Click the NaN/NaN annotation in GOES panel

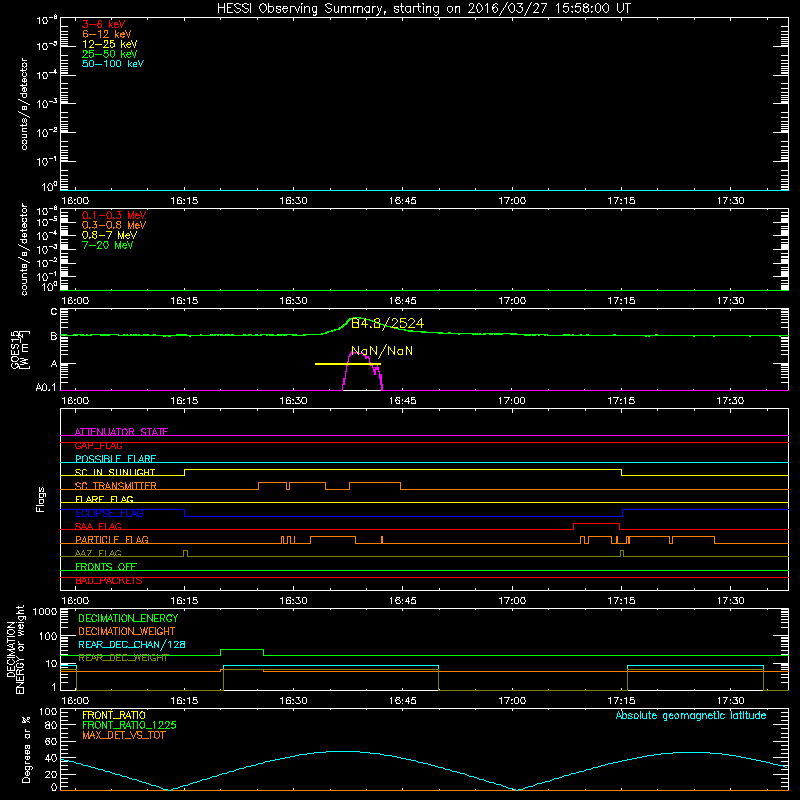coord(382,351)
